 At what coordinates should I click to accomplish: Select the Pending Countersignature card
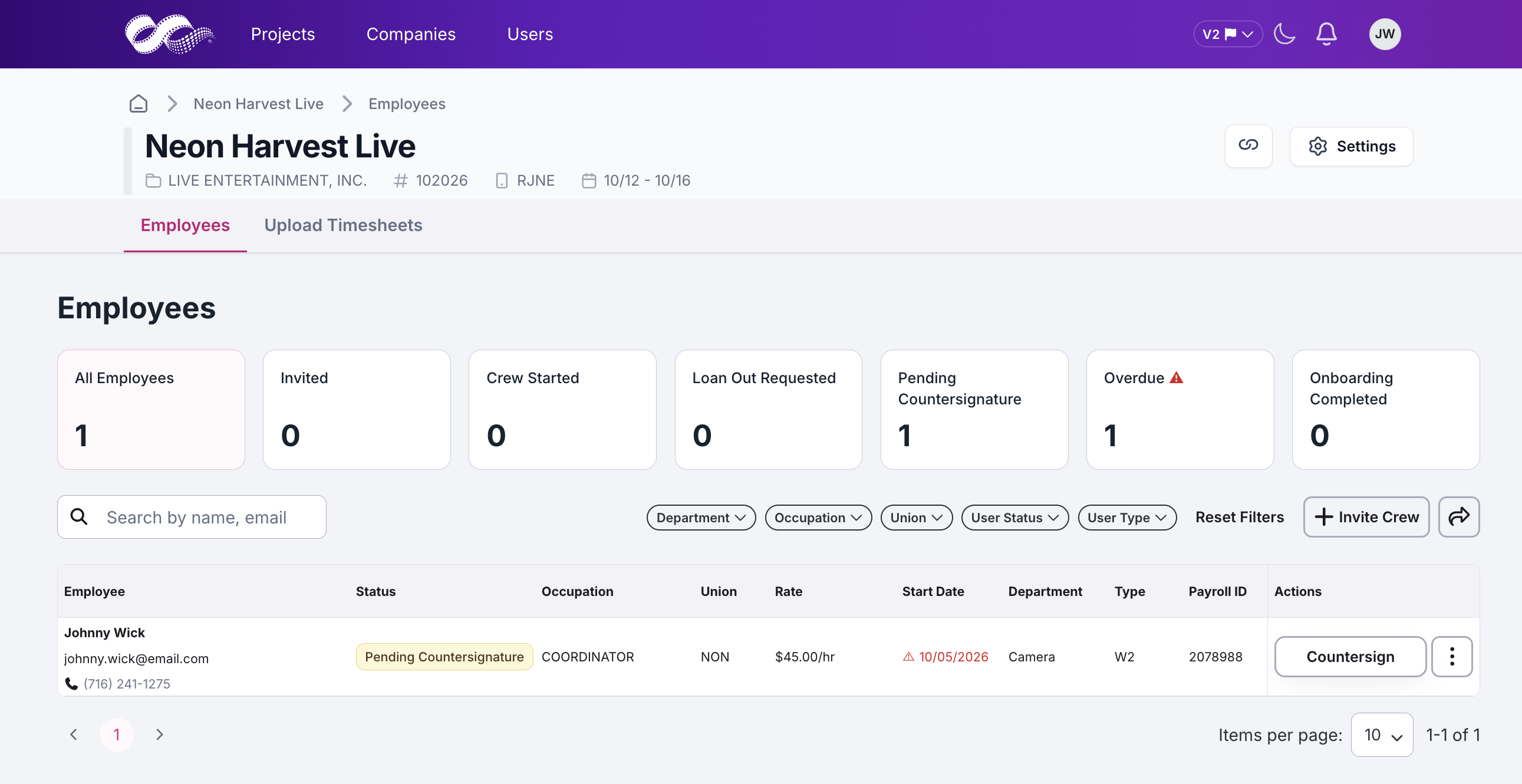pyautogui.click(x=974, y=410)
